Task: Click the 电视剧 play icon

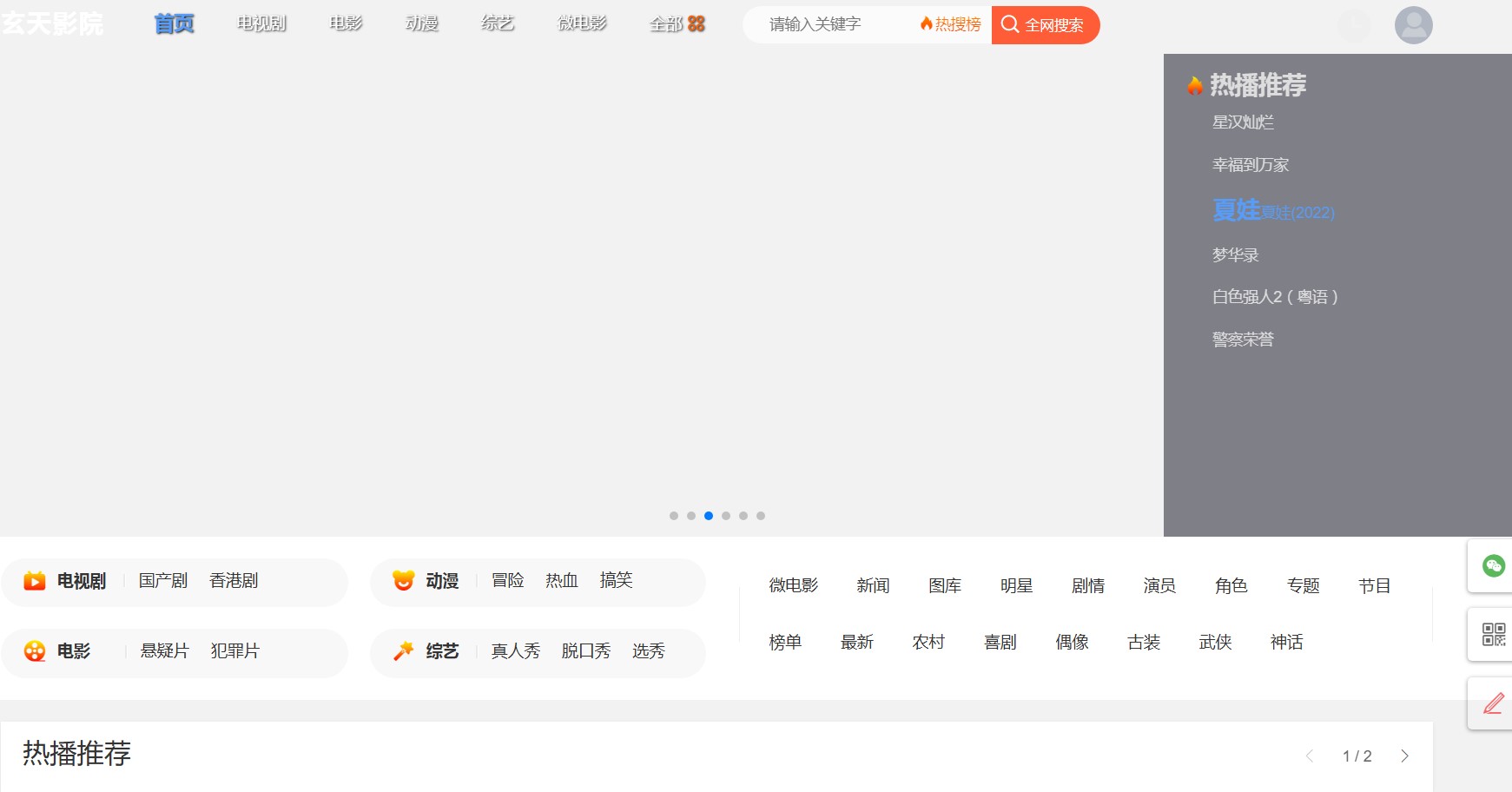Action: click(35, 581)
